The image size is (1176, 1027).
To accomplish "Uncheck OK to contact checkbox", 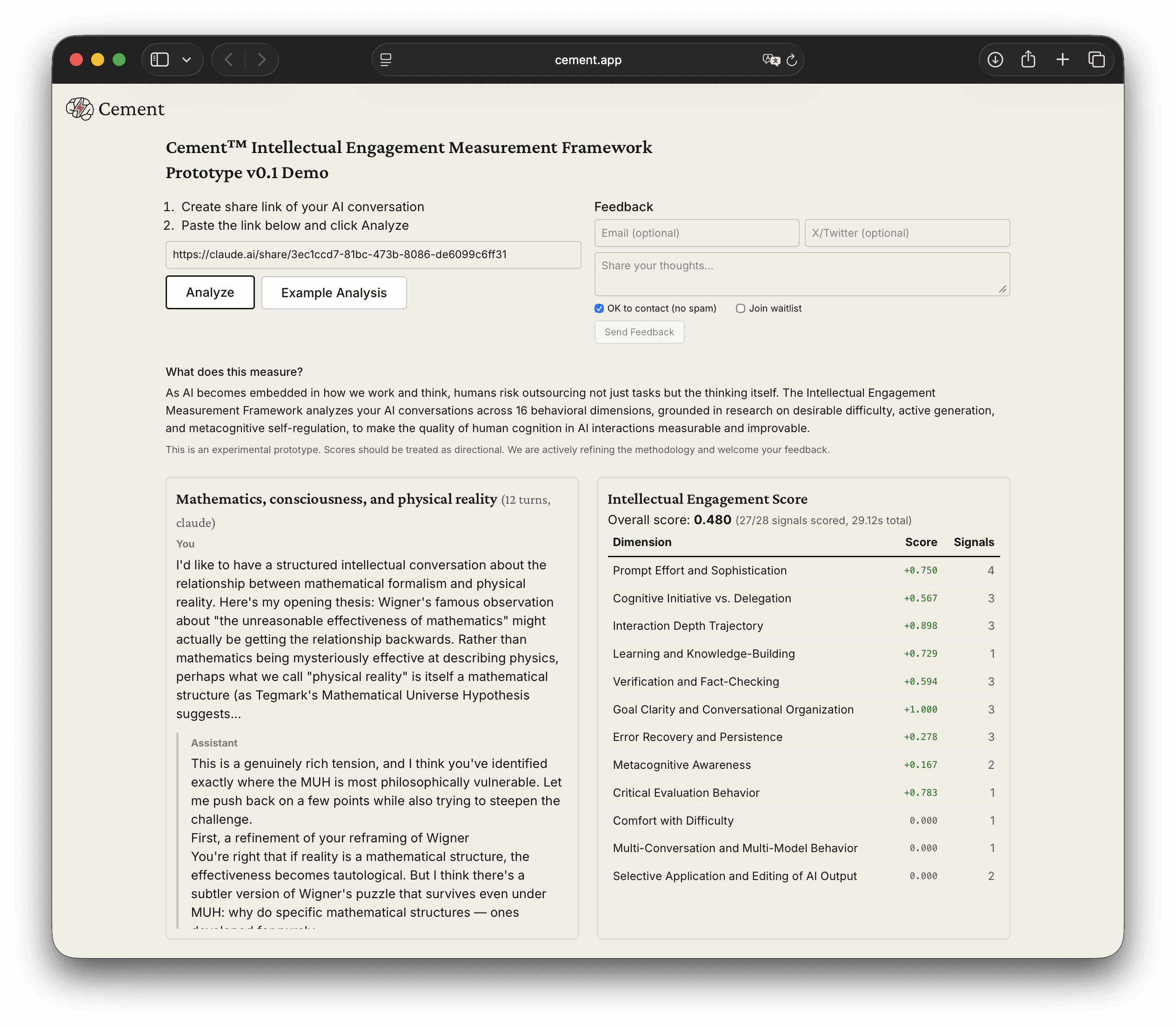I will (599, 308).
